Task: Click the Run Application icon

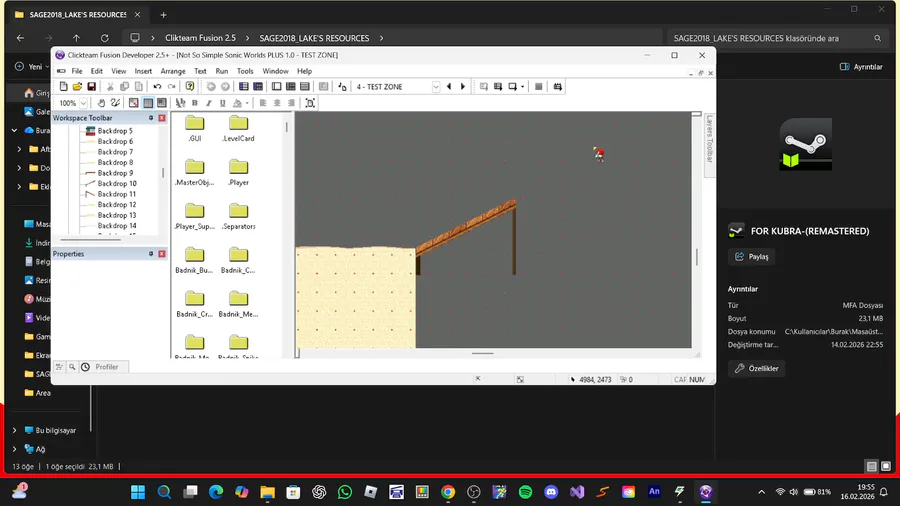Action: (498, 87)
